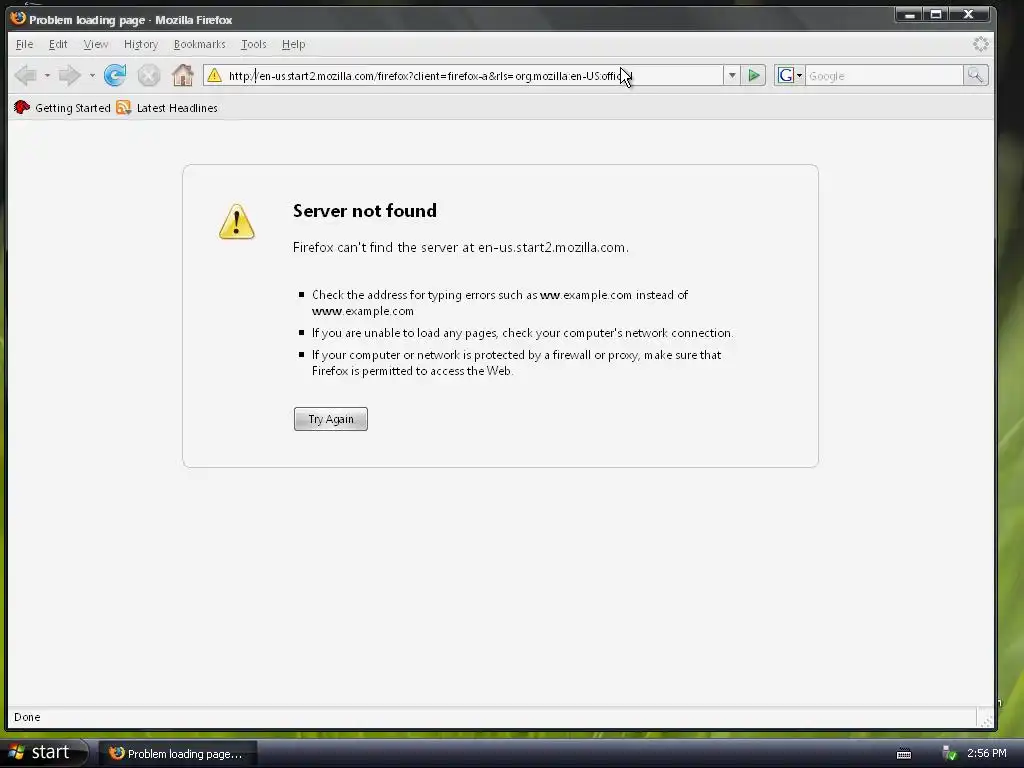1024x768 pixels.
Task: Maximize the Firefox window
Action: [936, 14]
